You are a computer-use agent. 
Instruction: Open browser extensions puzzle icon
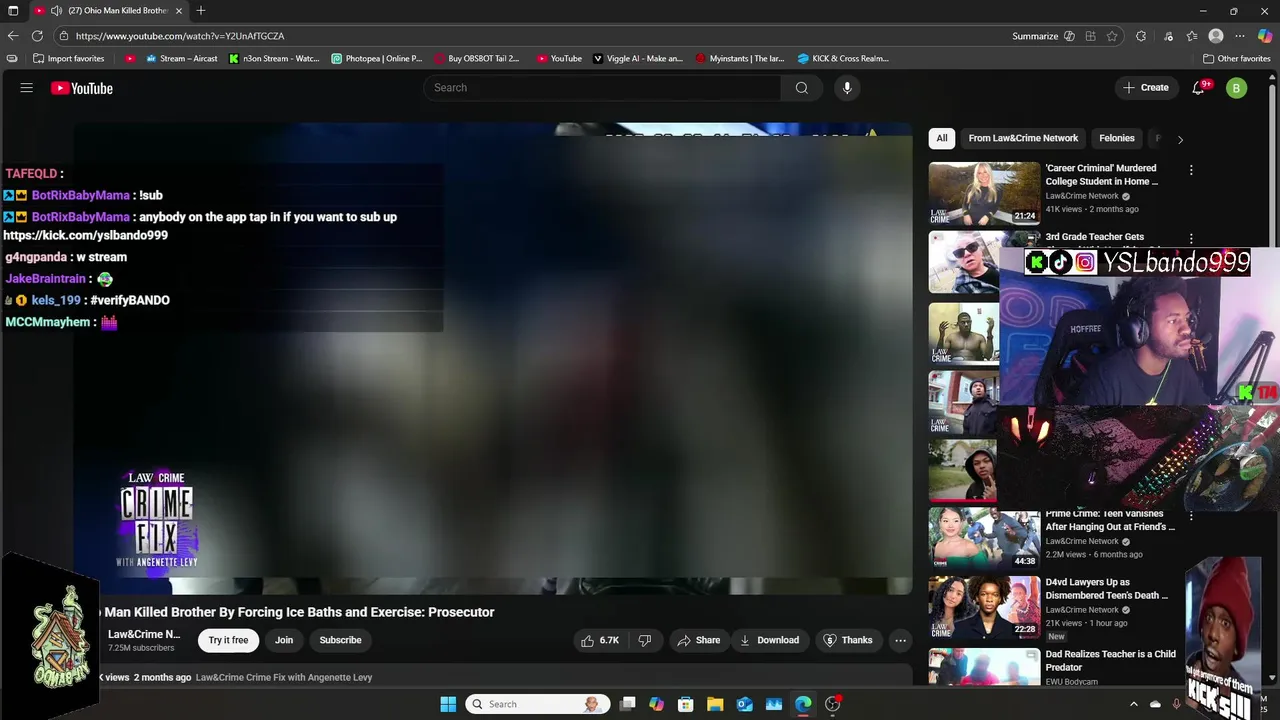[1141, 36]
